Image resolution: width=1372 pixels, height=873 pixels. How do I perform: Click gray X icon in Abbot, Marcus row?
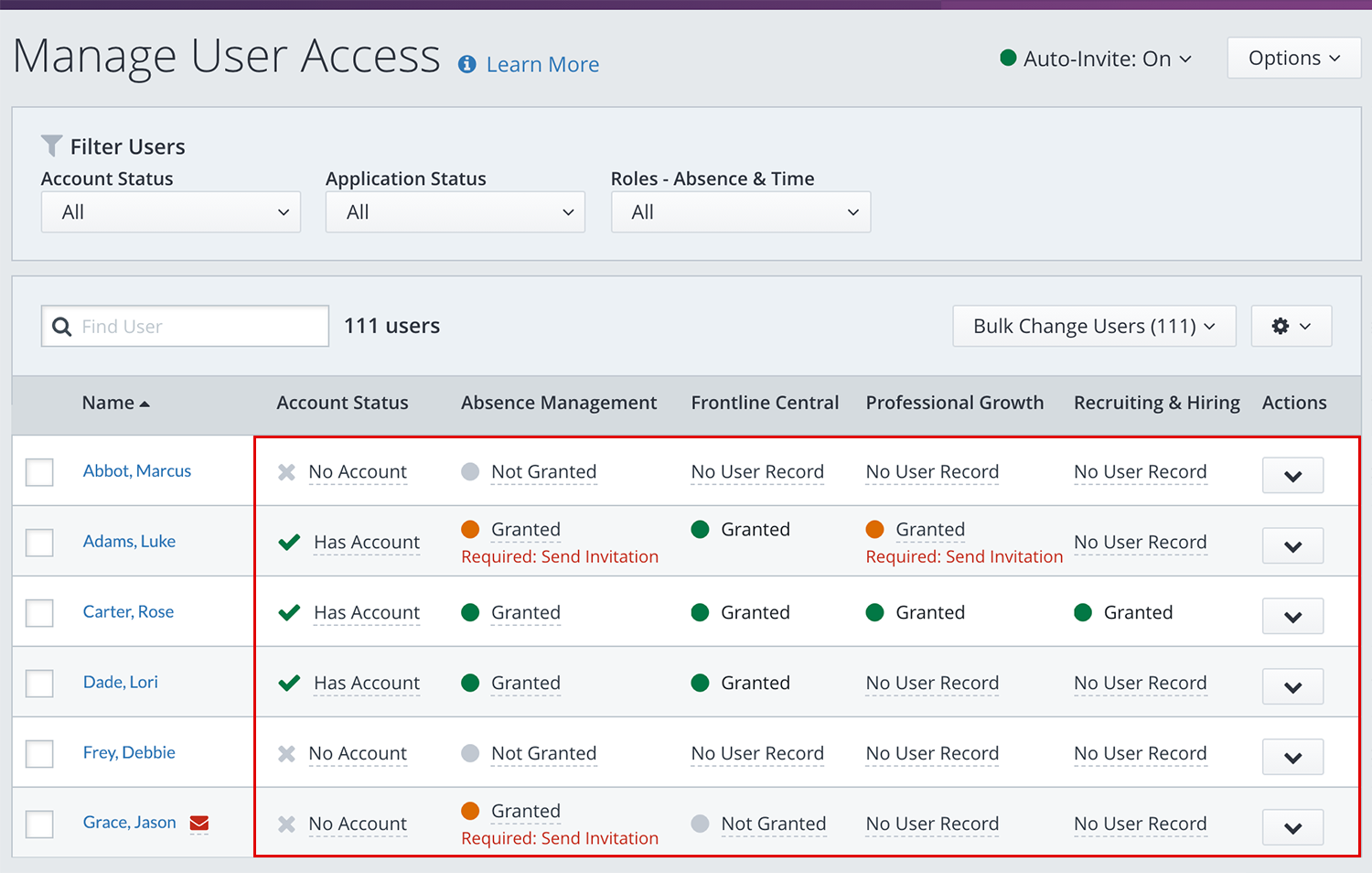286,472
